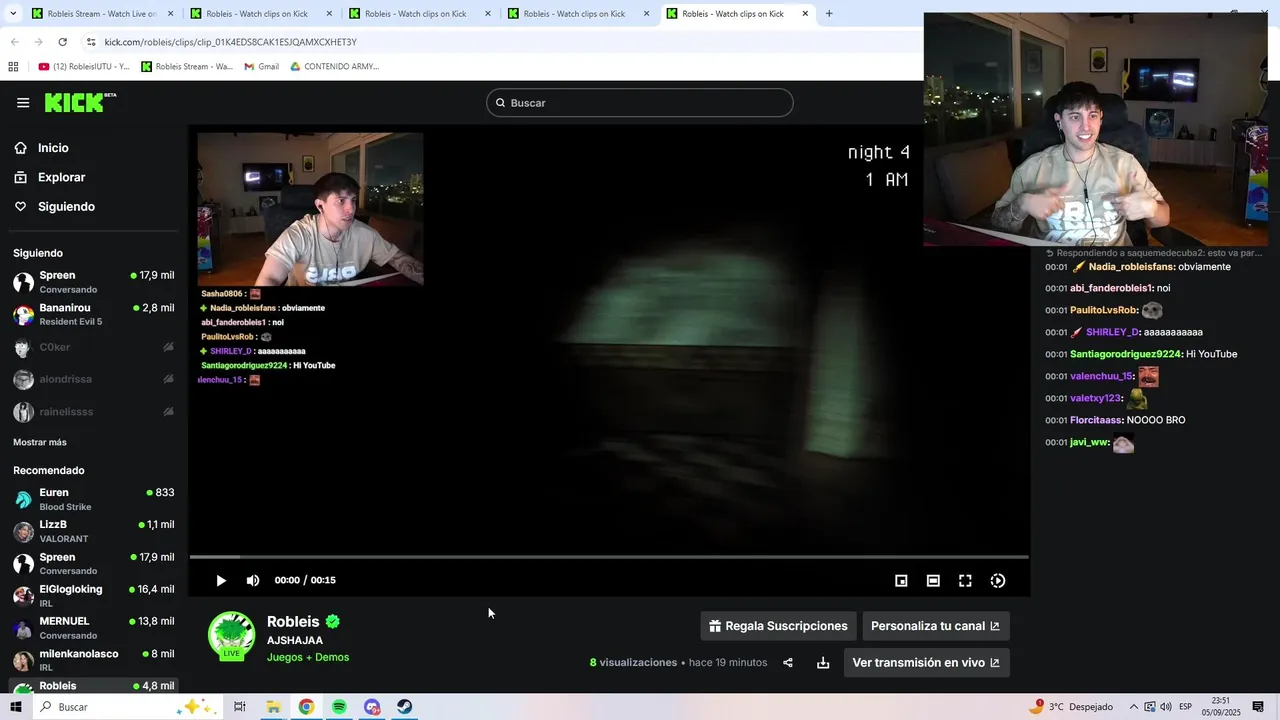1280x720 pixels.
Task: Click chat username PaulitoLvsRob in the chat replay
Action: click(1103, 310)
